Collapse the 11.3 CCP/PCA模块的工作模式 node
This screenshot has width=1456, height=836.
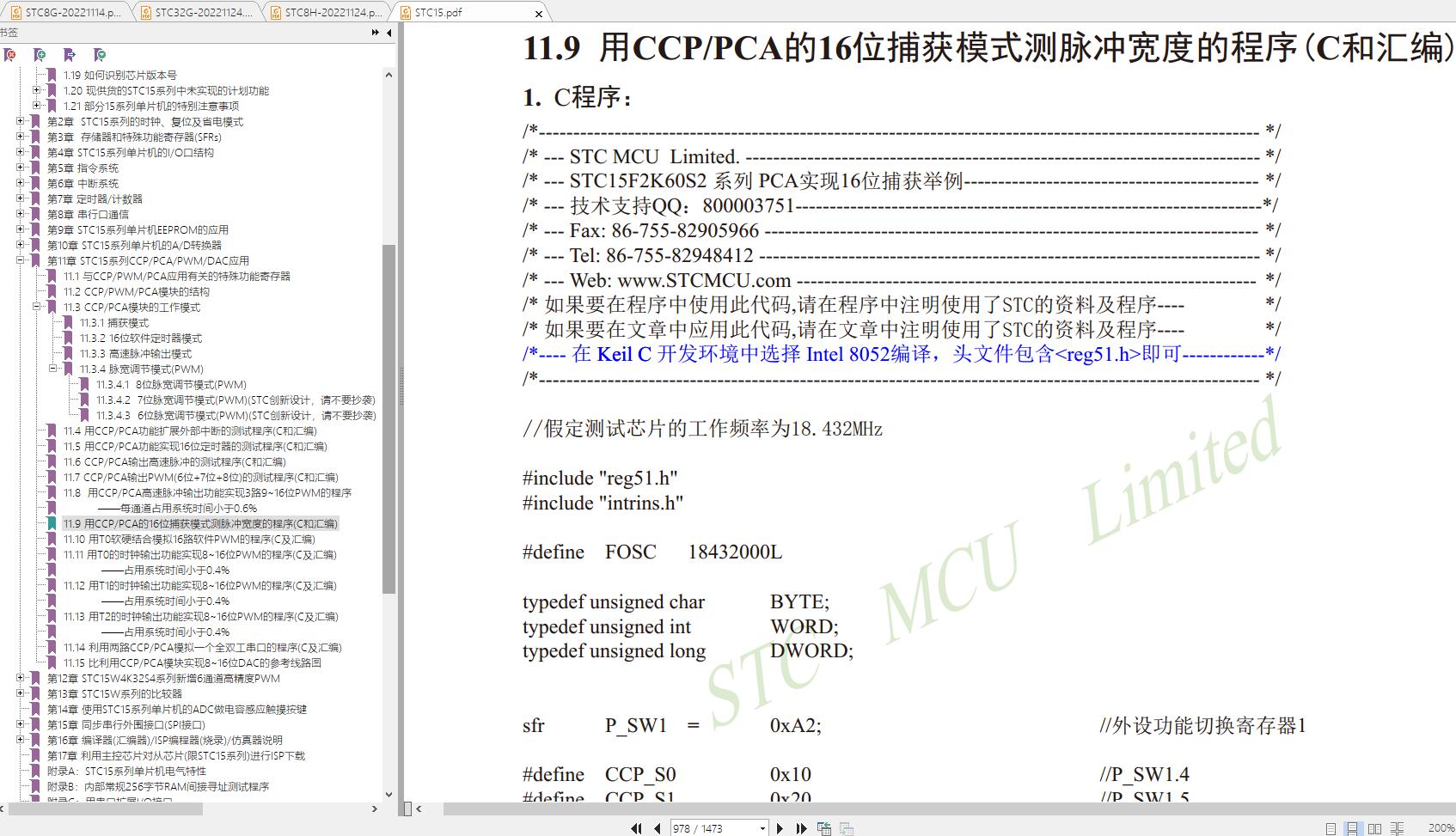37,307
